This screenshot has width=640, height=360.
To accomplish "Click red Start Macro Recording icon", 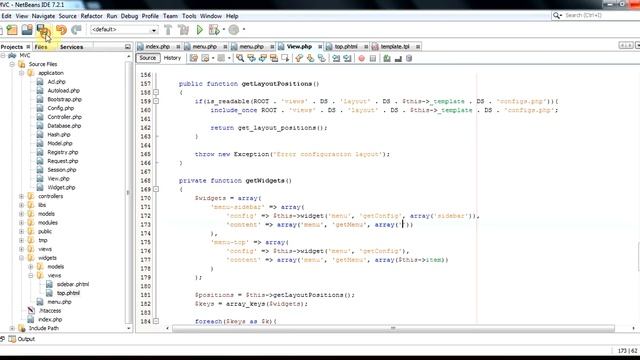I will pos(362,58).
